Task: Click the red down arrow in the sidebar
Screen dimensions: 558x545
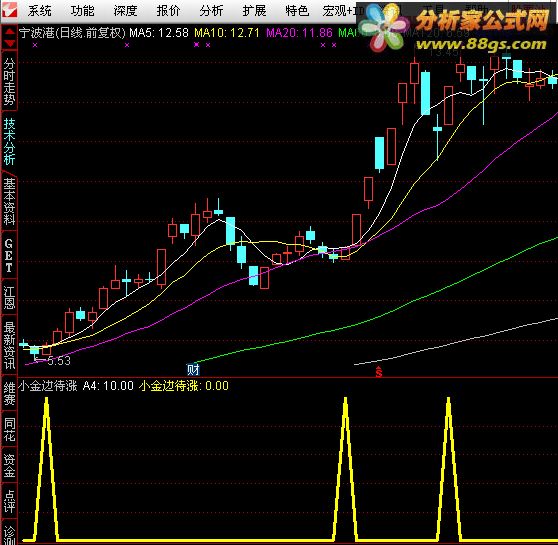Action: coord(9,43)
